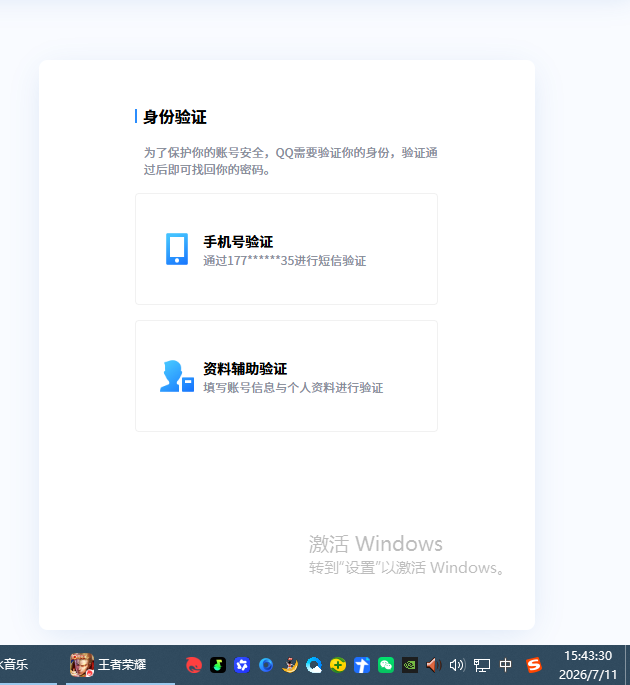Open the network status tray icon
The width and height of the screenshot is (630, 685).
point(481,665)
